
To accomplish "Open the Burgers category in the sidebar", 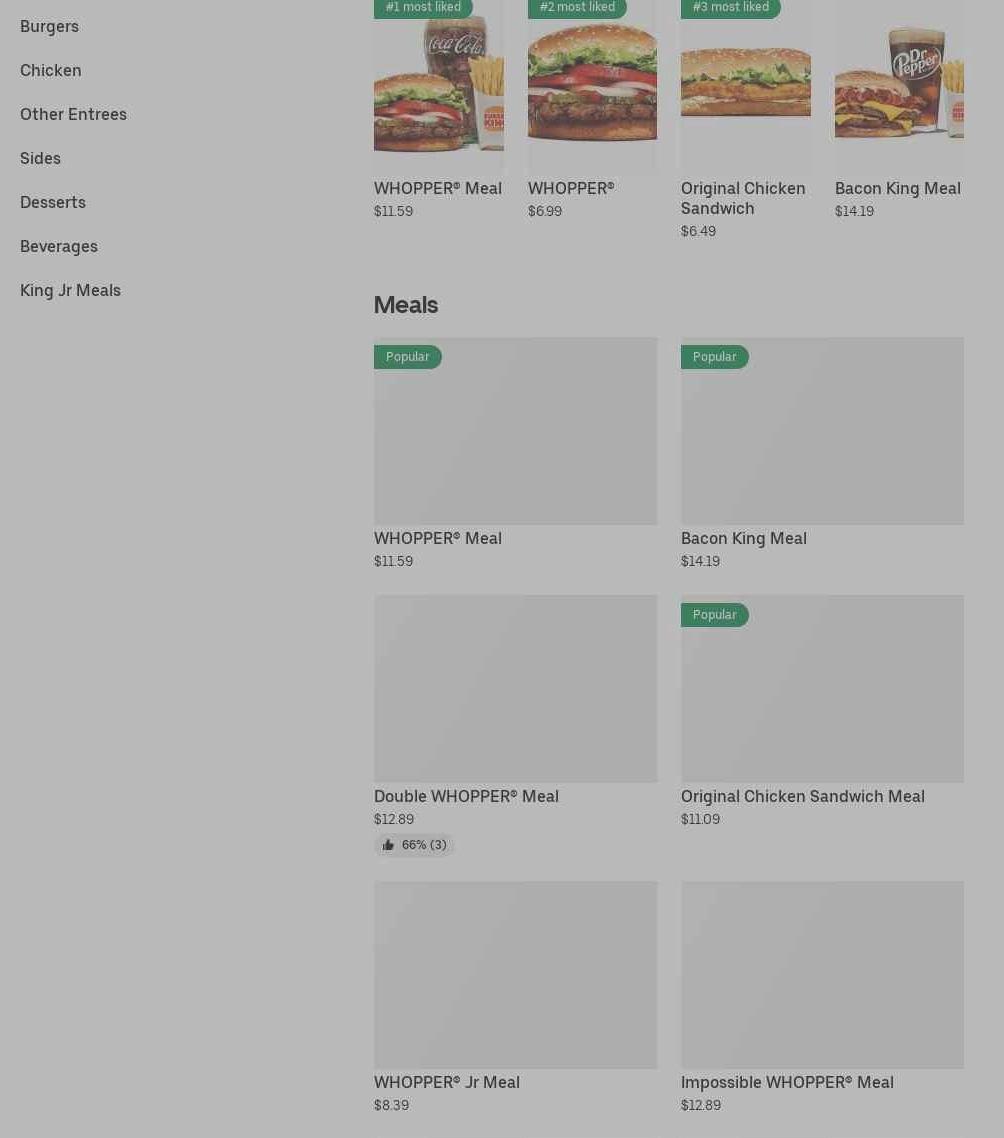I will pos(49,26).
